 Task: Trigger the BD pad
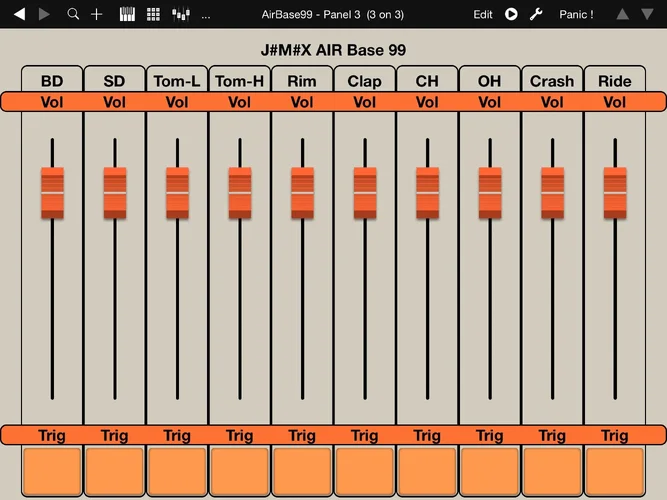(x=52, y=472)
